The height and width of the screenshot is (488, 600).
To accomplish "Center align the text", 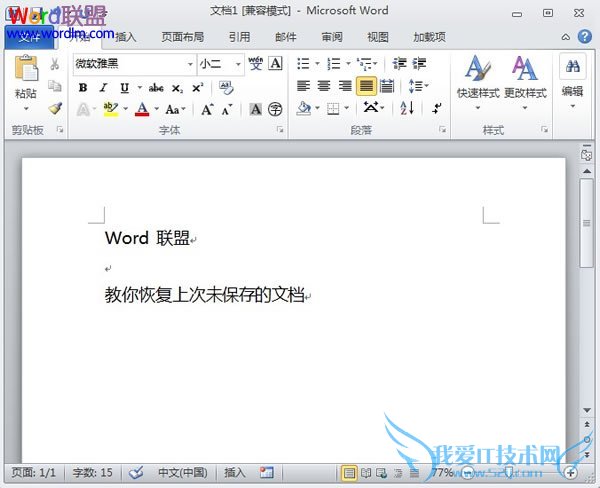I will pyautogui.click(x=324, y=86).
